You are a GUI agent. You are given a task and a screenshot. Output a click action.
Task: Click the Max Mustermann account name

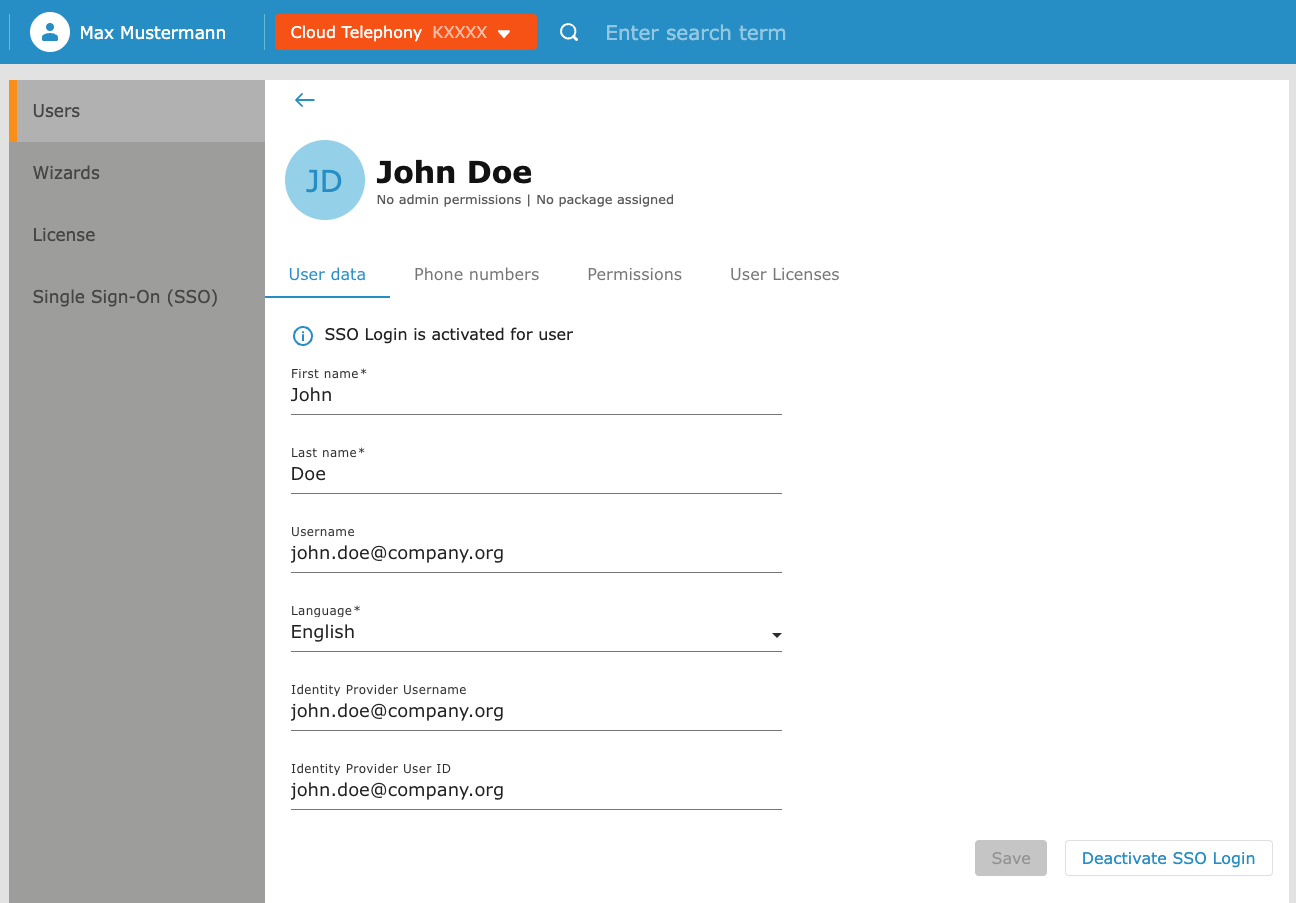pos(153,33)
